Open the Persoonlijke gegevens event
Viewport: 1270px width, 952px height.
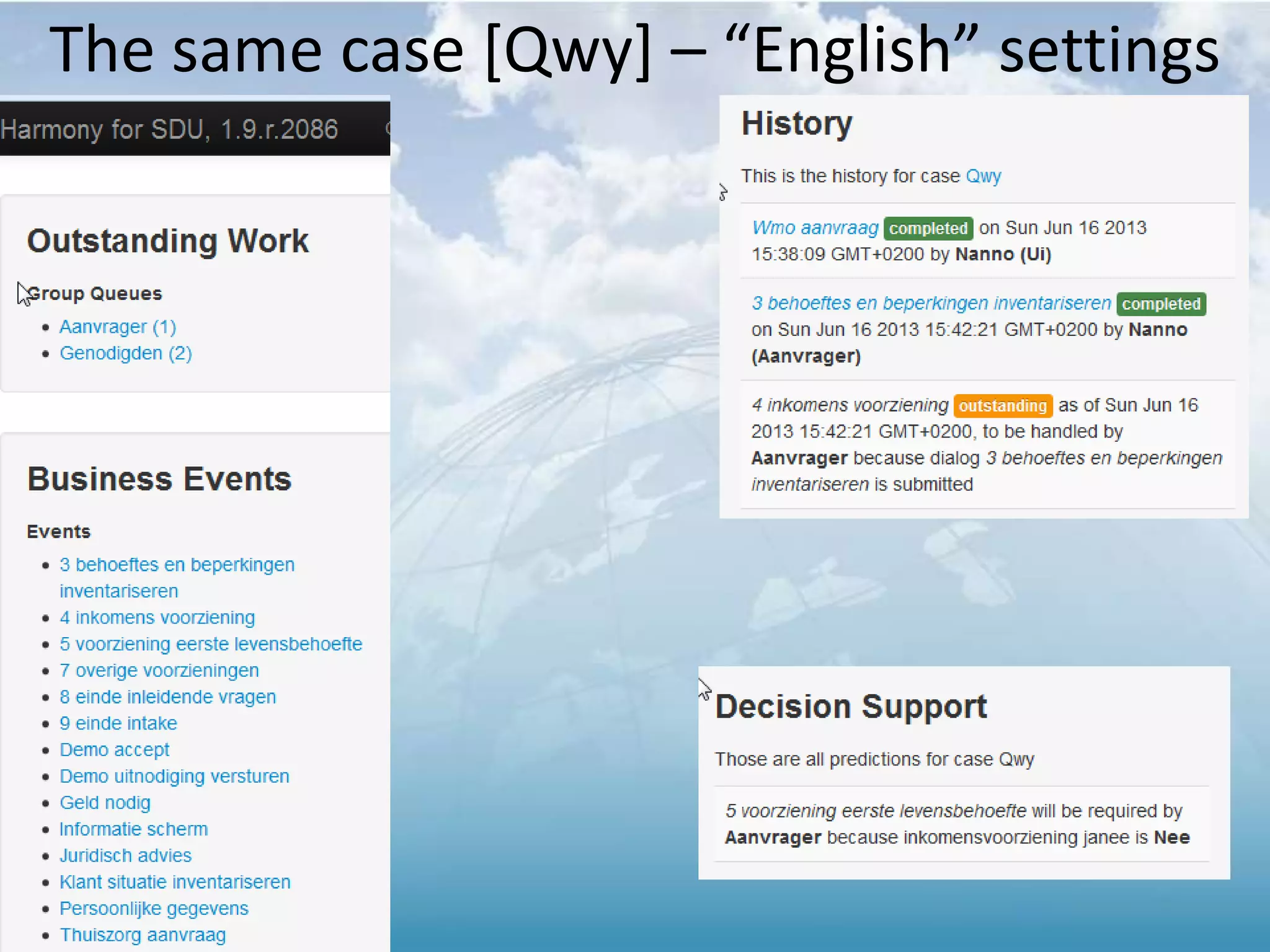tap(154, 909)
